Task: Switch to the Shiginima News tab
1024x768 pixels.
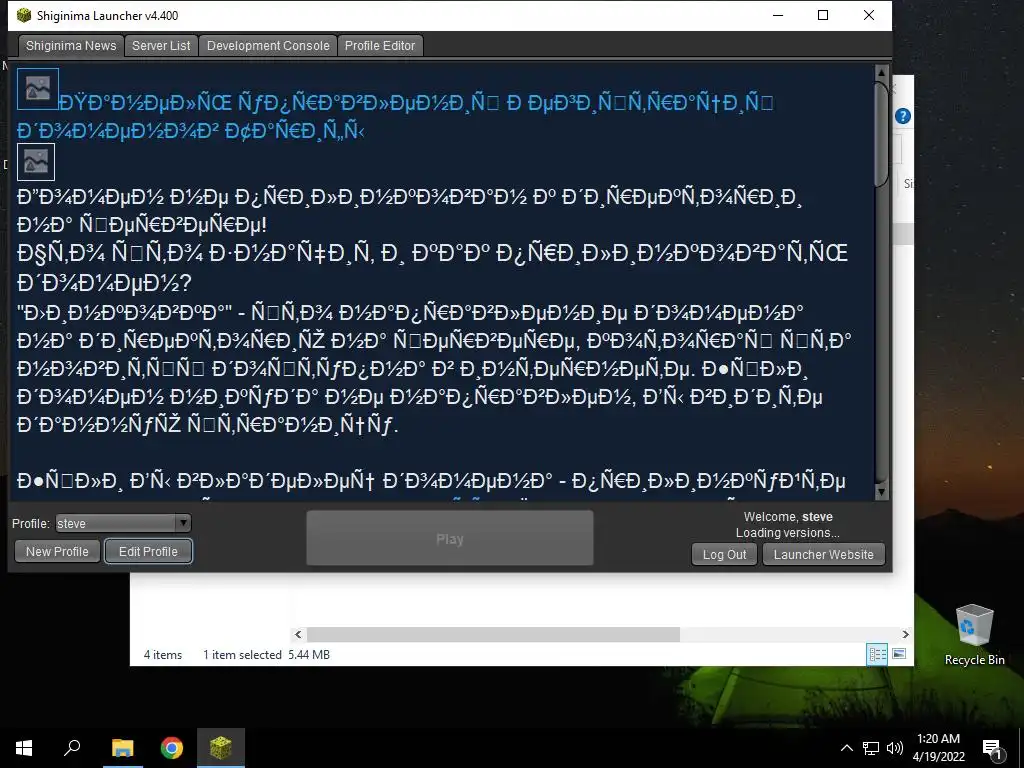Action: pyautogui.click(x=71, y=46)
